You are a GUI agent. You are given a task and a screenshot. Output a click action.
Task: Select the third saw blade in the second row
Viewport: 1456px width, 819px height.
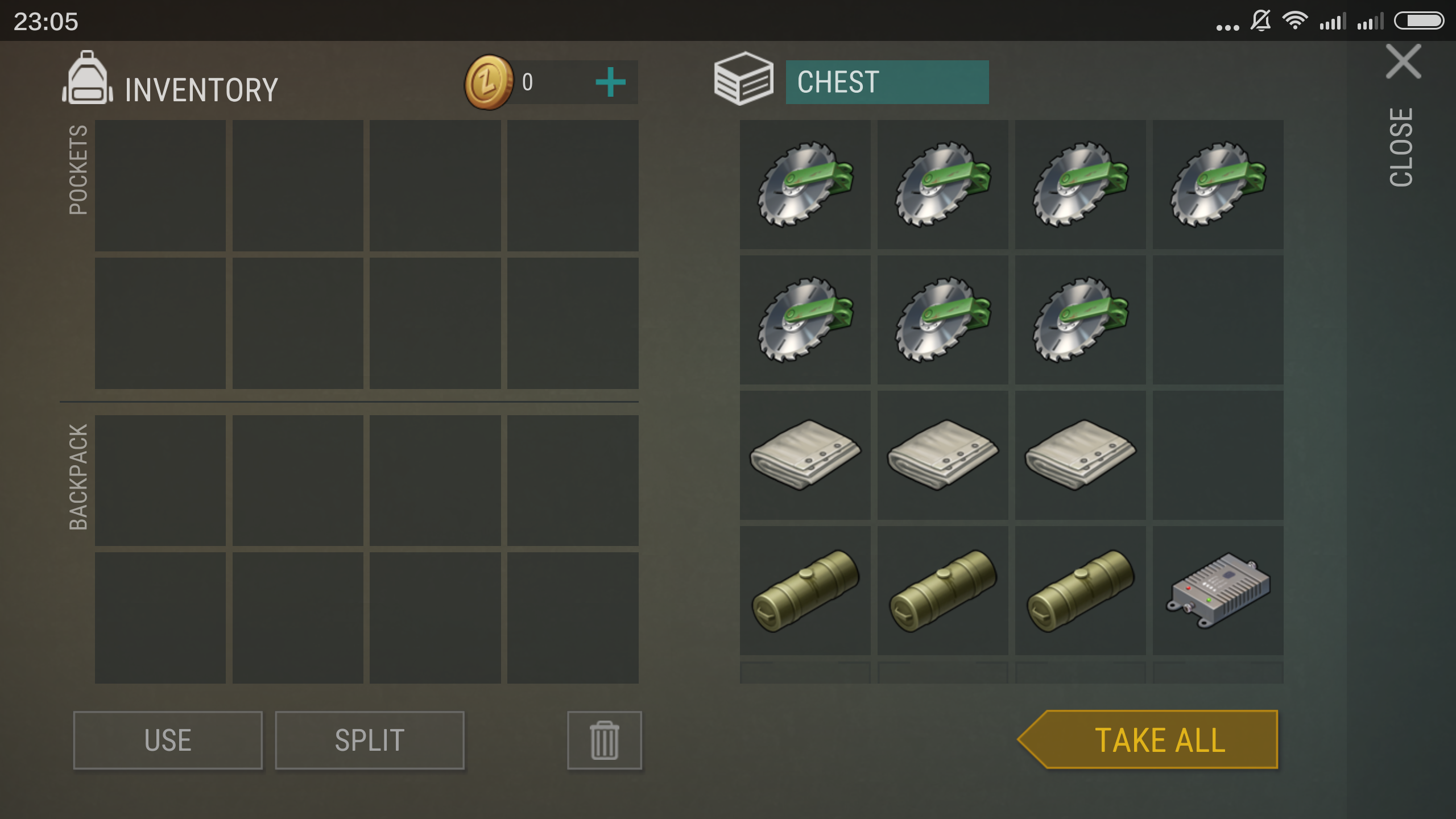point(1080,320)
